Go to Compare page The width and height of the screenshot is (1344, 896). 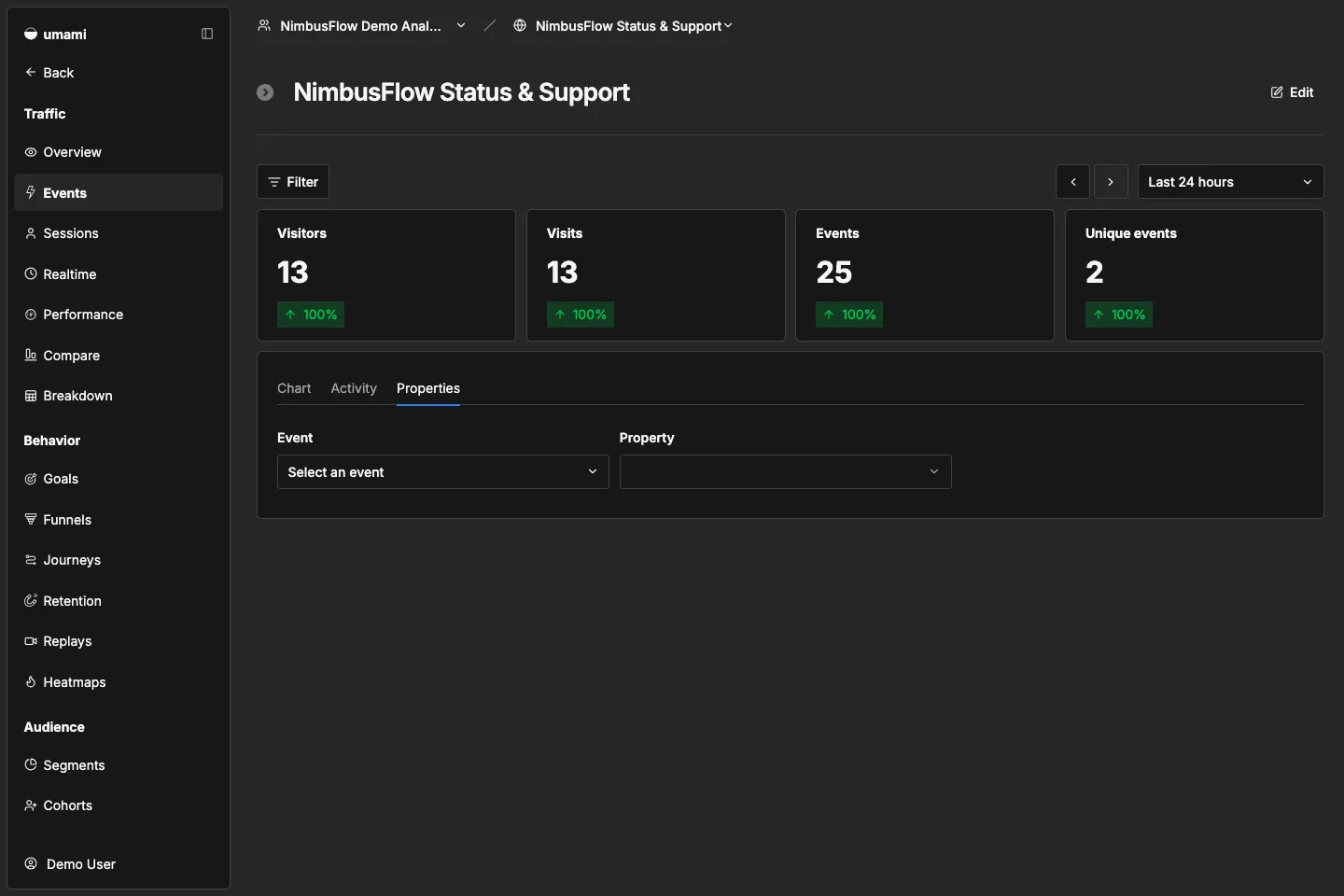point(119,355)
